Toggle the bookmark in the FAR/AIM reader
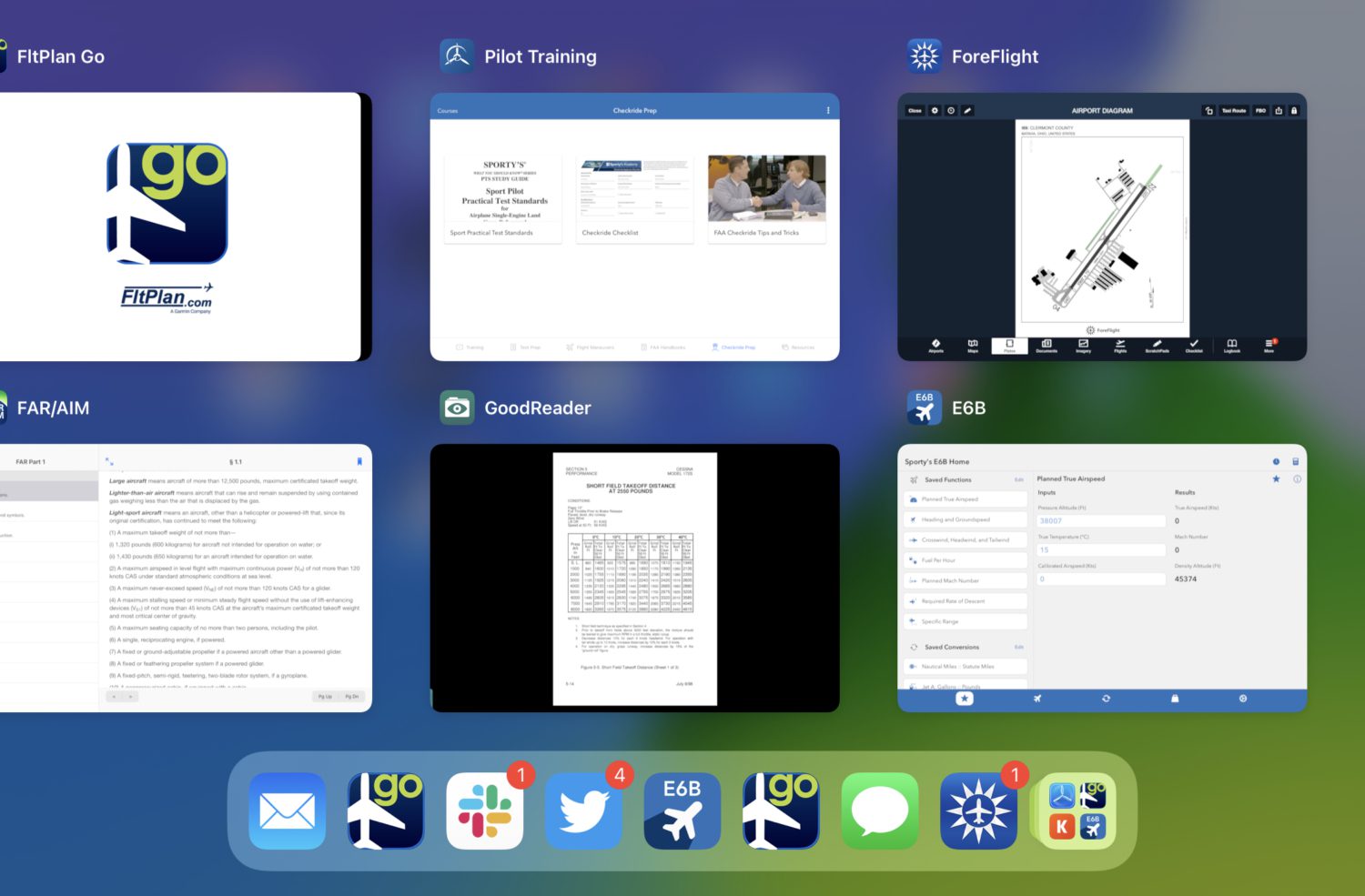The width and height of the screenshot is (1365, 896). 360,461
